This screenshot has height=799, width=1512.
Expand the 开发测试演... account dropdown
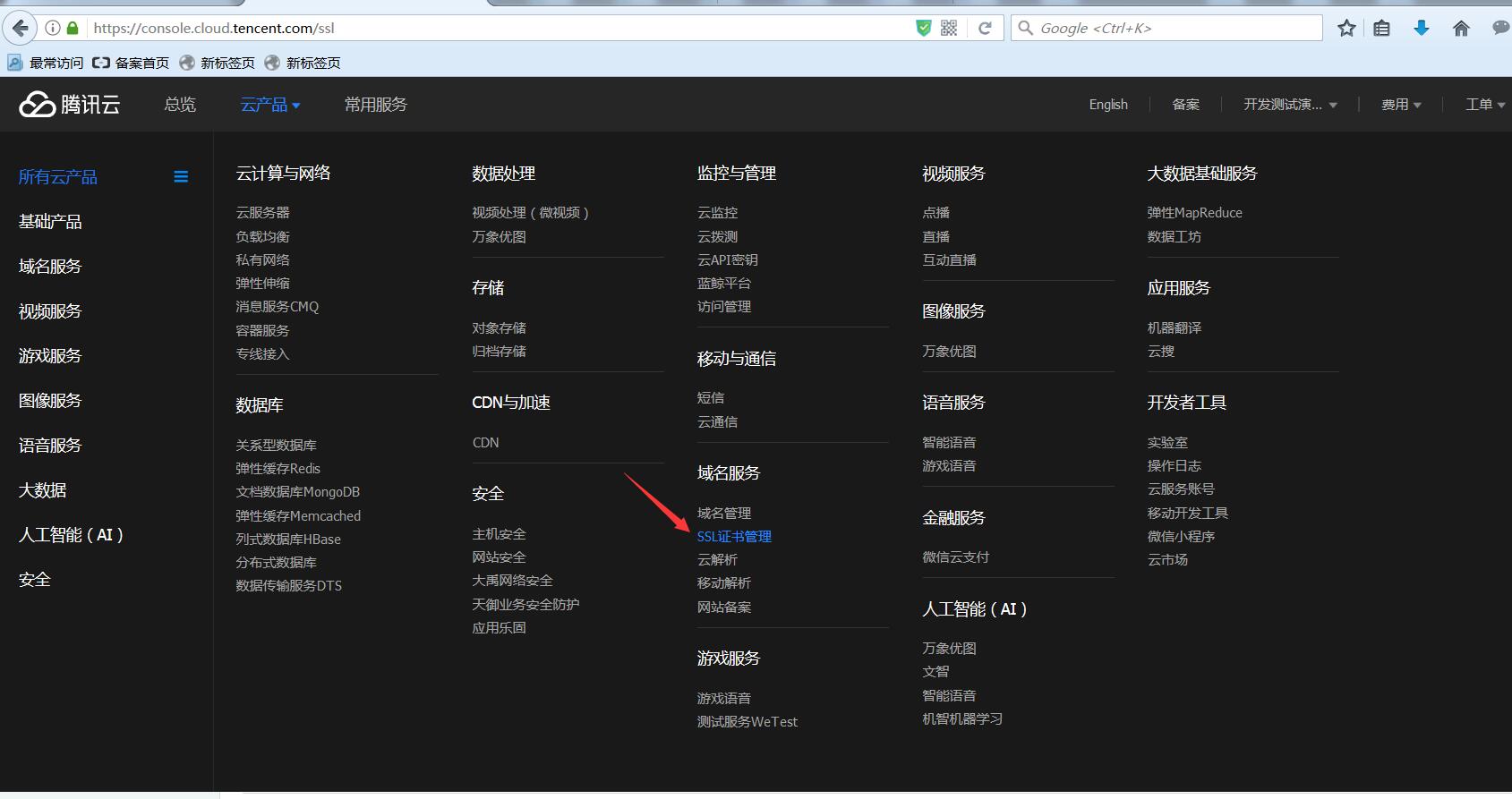(x=1290, y=105)
